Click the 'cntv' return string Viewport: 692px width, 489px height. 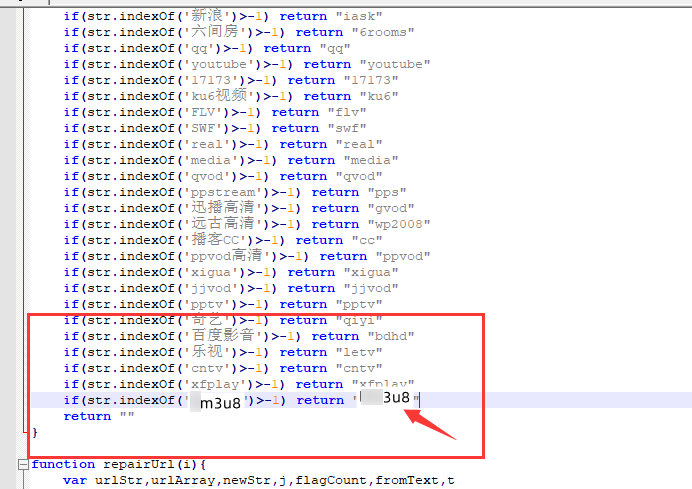pyautogui.click(x=359, y=368)
